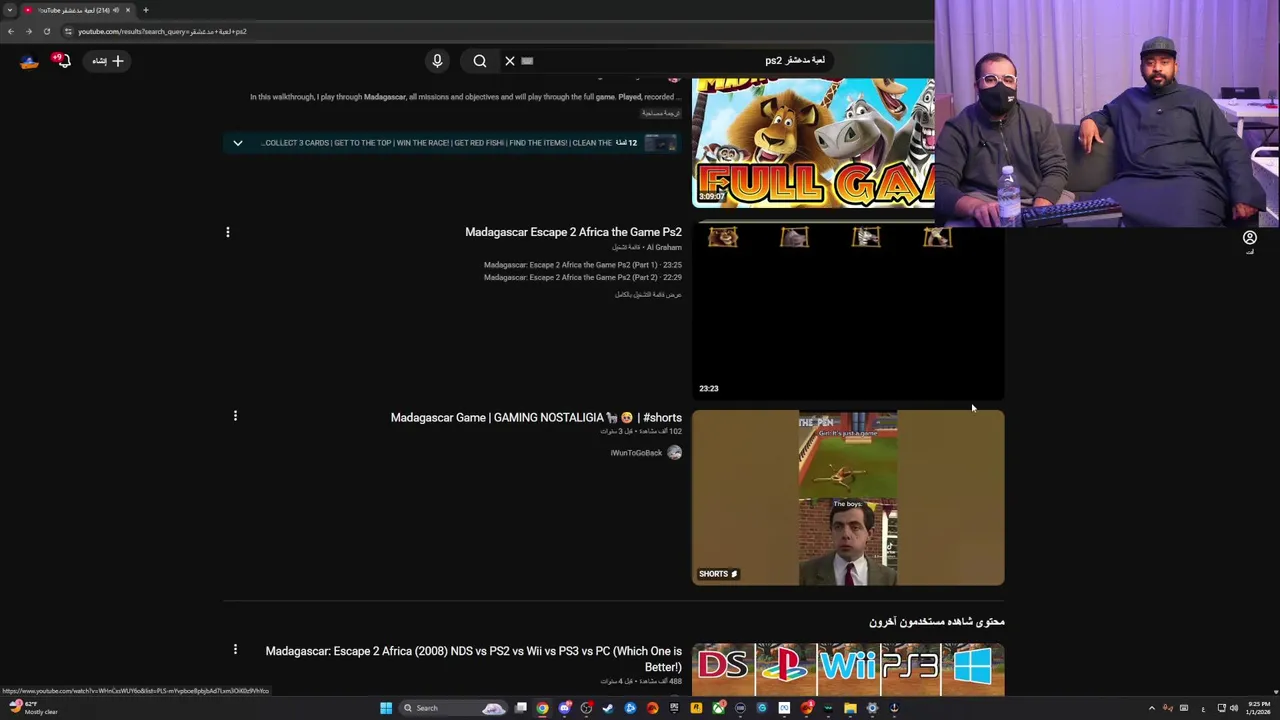Image resolution: width=1280 pixels, height=720 pixels.
Task: Open NDS vs PS2 vs Wii comparison video title
Action: pos(473,659)
